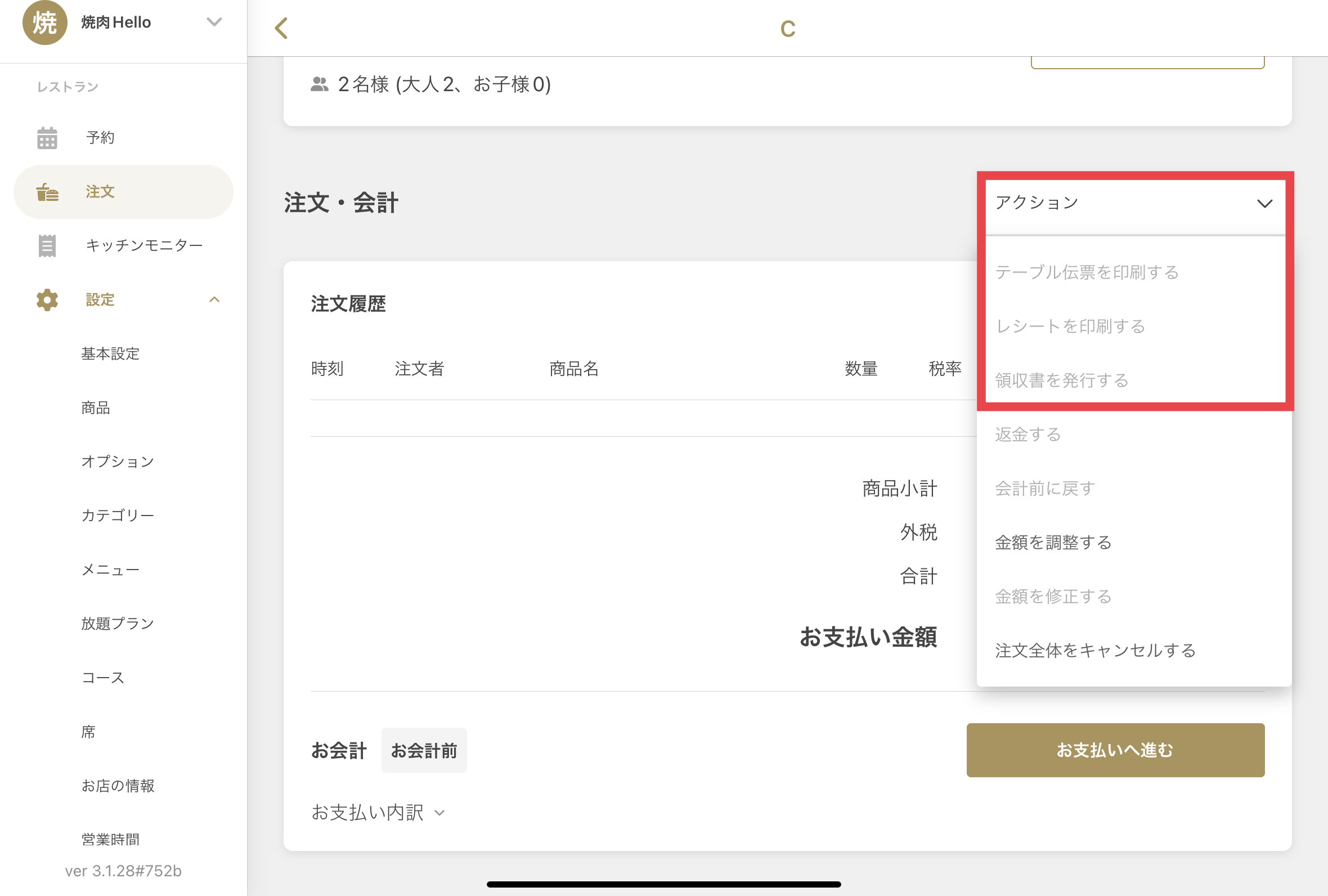Click the bold お会計 label
The width and height of the screenshot is (1328, 896).
[x=338, y=750]
